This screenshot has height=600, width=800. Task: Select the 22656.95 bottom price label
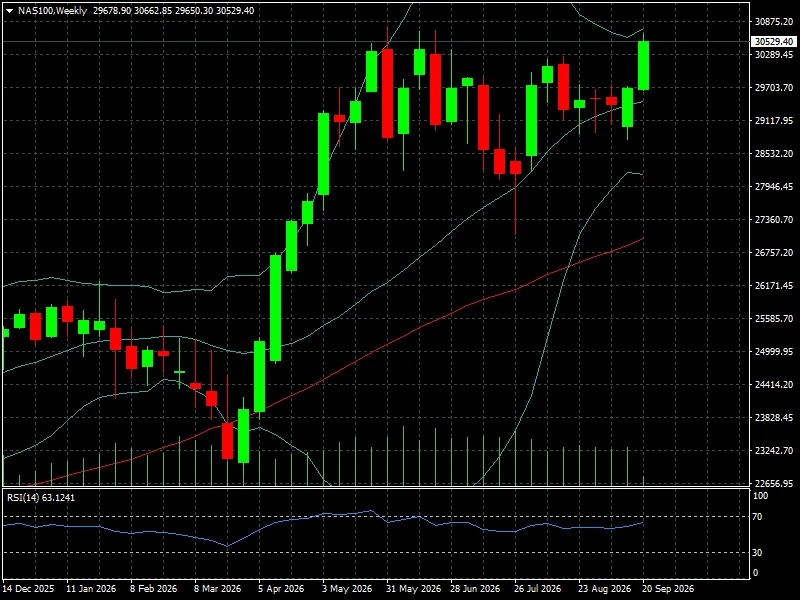point(774,483)
